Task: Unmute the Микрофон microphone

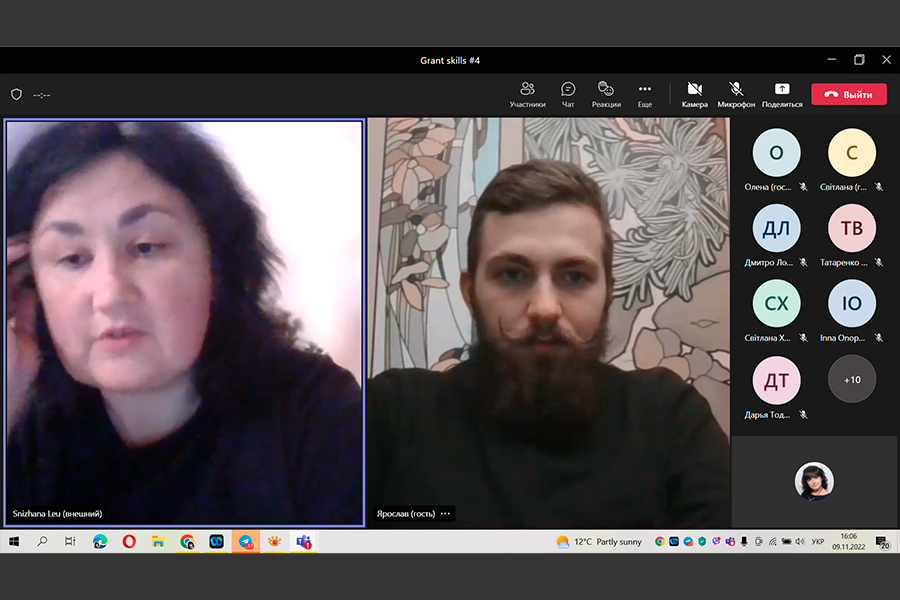Action: 736,95
